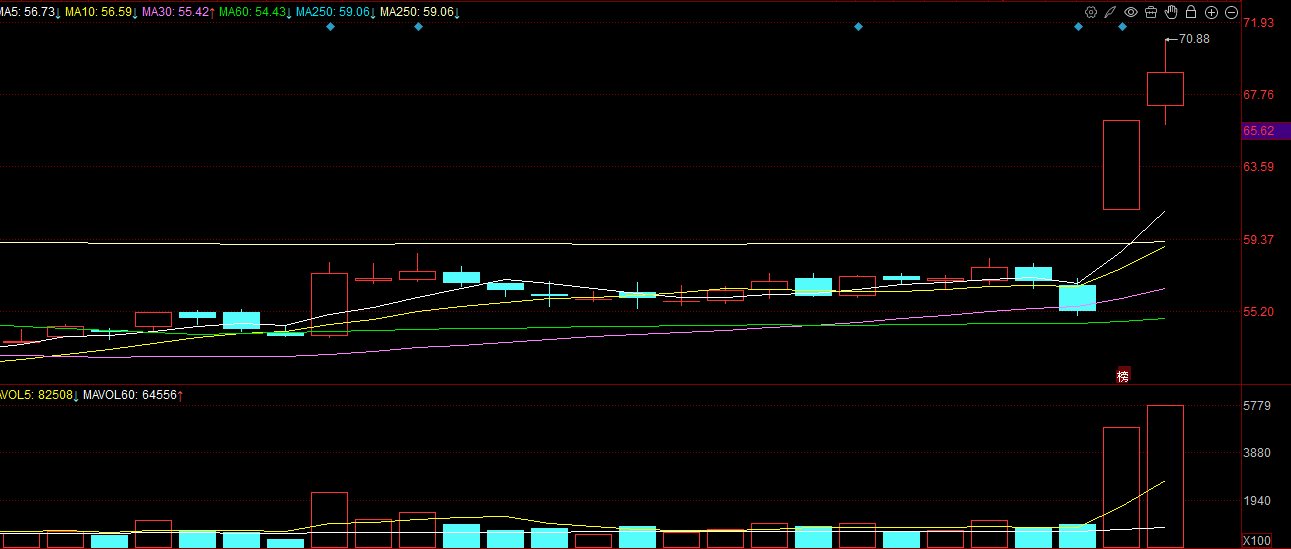The height and width of the screenshot is (549, 1291).
Task: Activate the hand pan tool
Action: coord(1171,12)
